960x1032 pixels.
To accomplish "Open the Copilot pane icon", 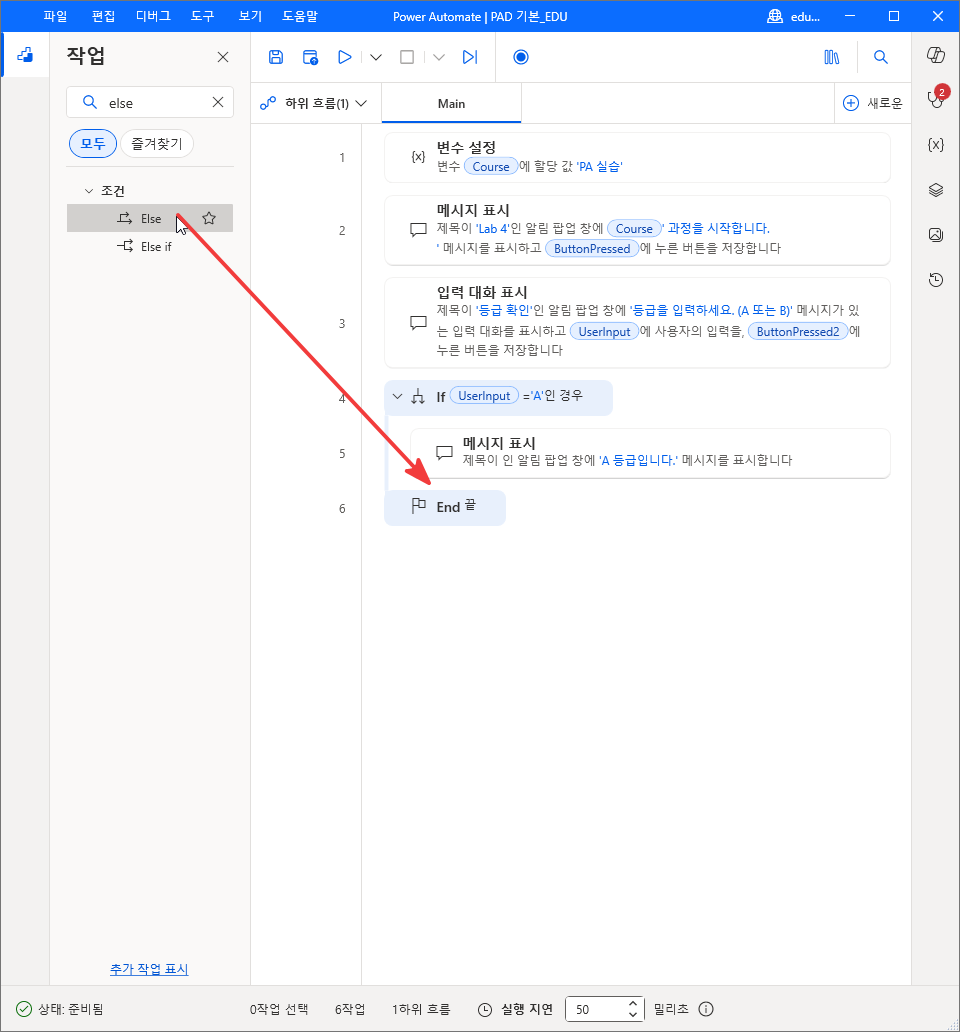I will 936,55.
